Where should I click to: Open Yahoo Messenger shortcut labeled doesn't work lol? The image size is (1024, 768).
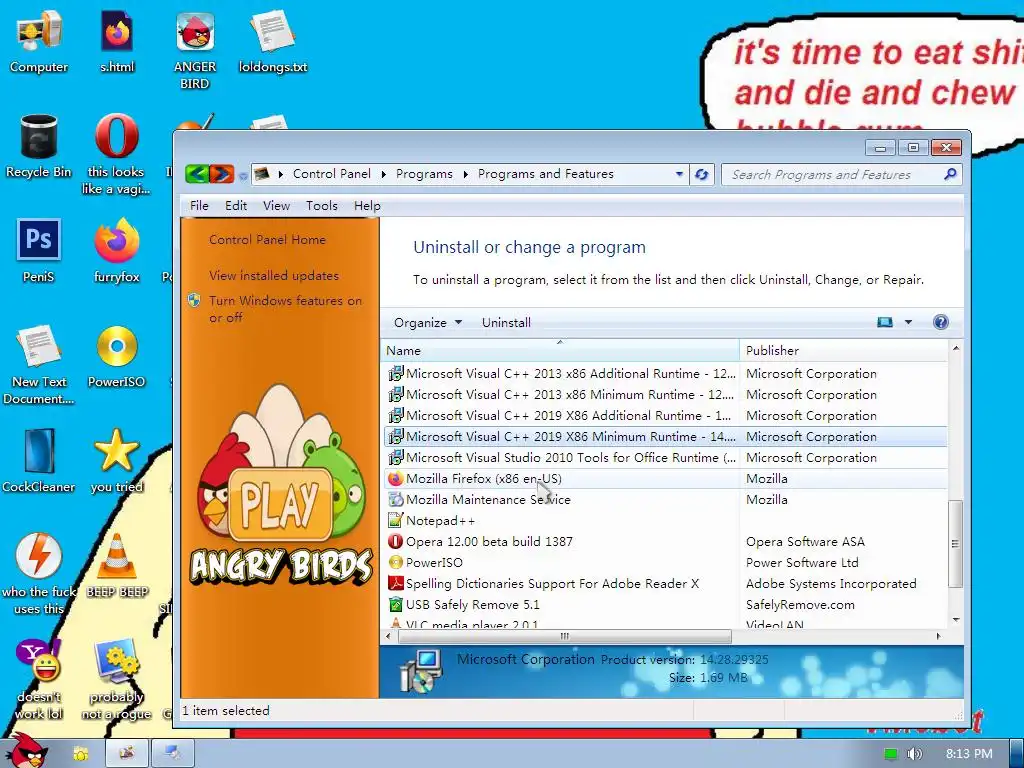(39, 679)
